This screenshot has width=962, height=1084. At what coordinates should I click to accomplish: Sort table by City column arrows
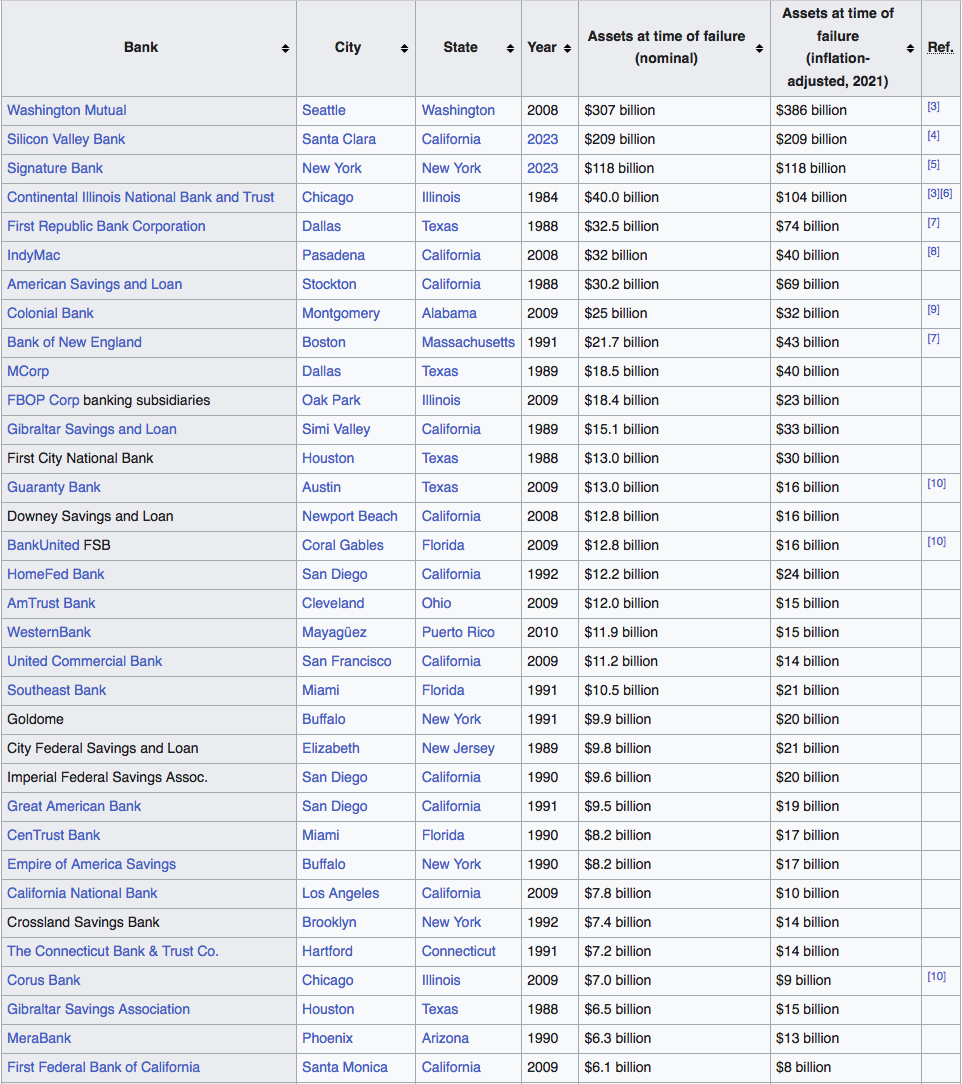(404, 48)
